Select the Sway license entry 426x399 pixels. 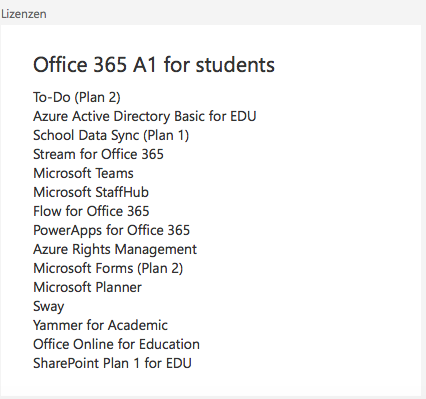click(x=48, y=307)
